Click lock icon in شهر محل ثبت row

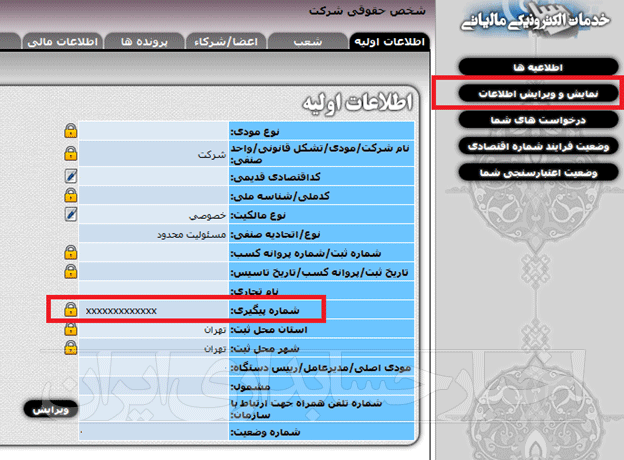(x=71, y=348)
